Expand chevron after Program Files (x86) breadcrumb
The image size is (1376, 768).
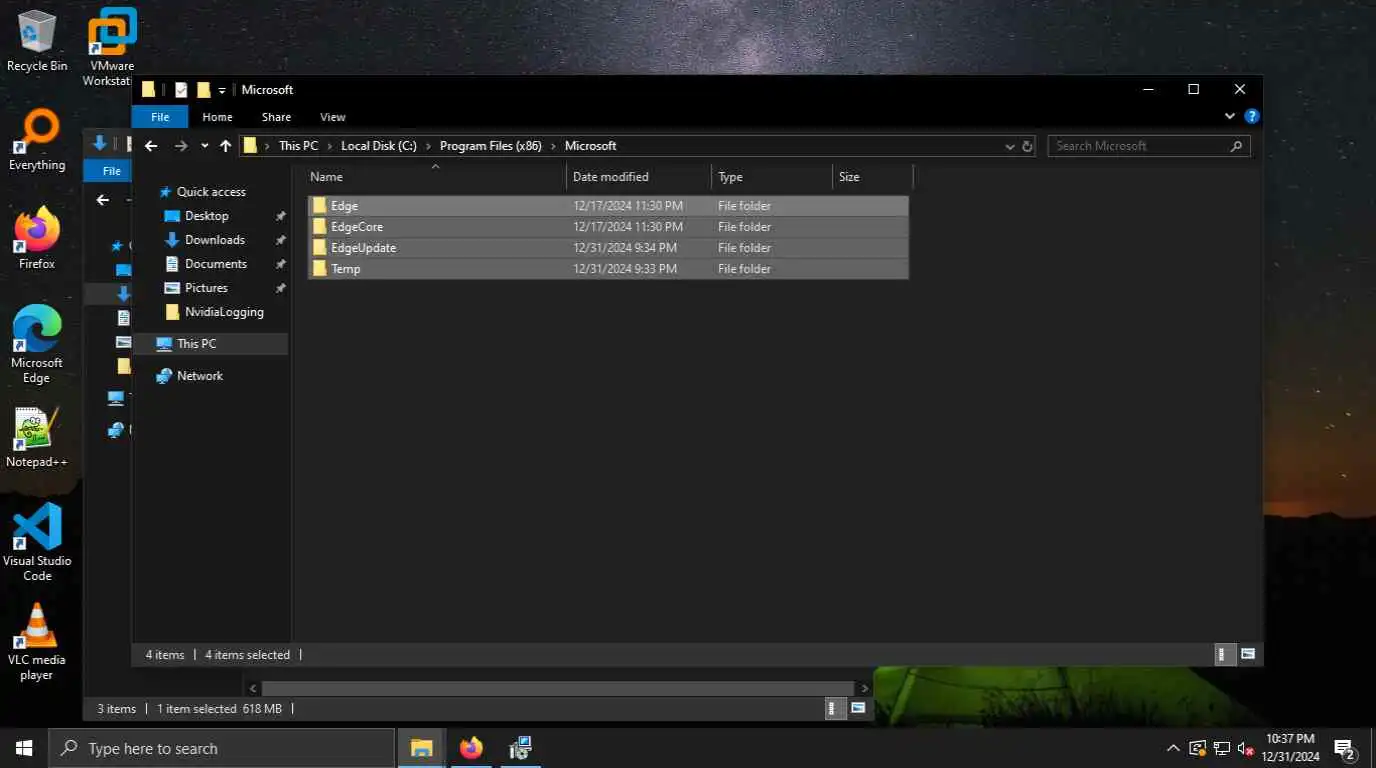(553, 146)
